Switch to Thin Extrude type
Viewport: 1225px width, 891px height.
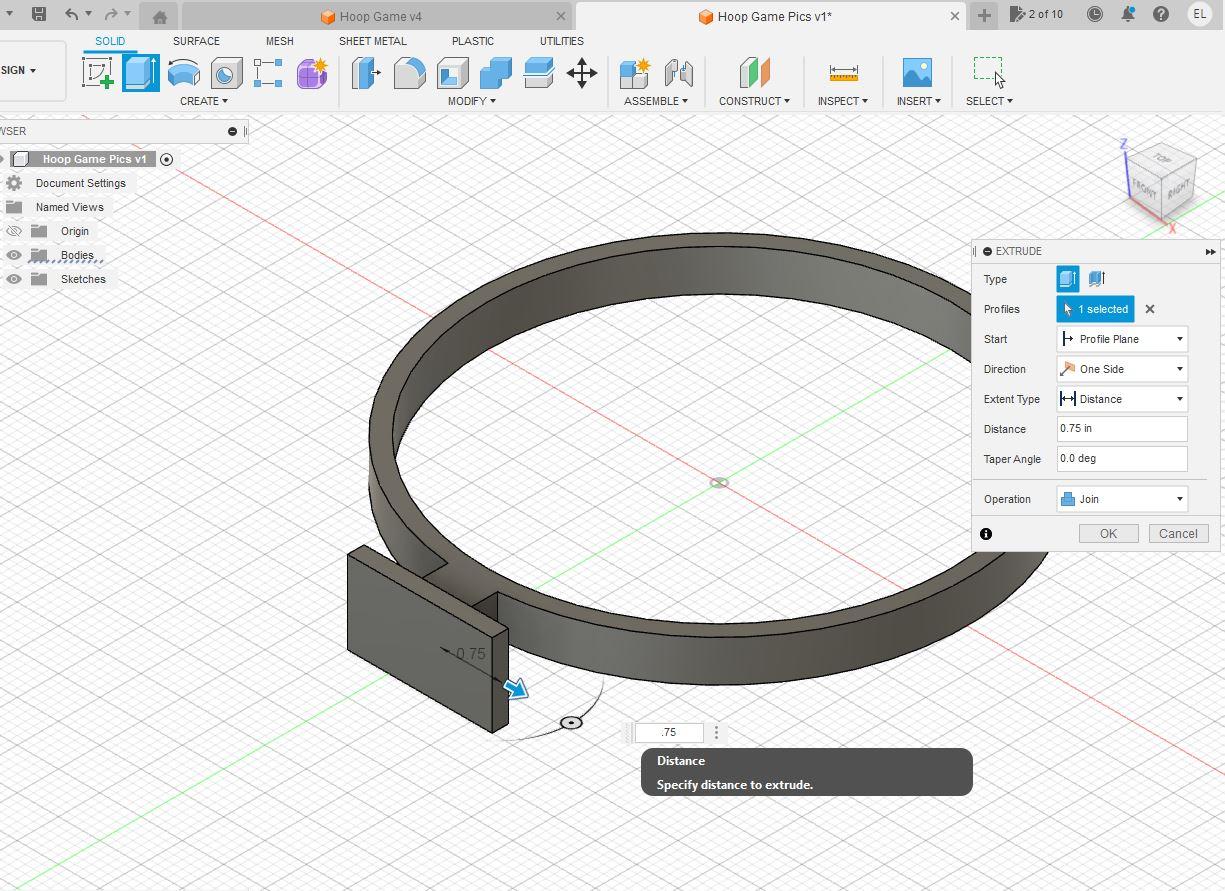[x=1096, y=279]
